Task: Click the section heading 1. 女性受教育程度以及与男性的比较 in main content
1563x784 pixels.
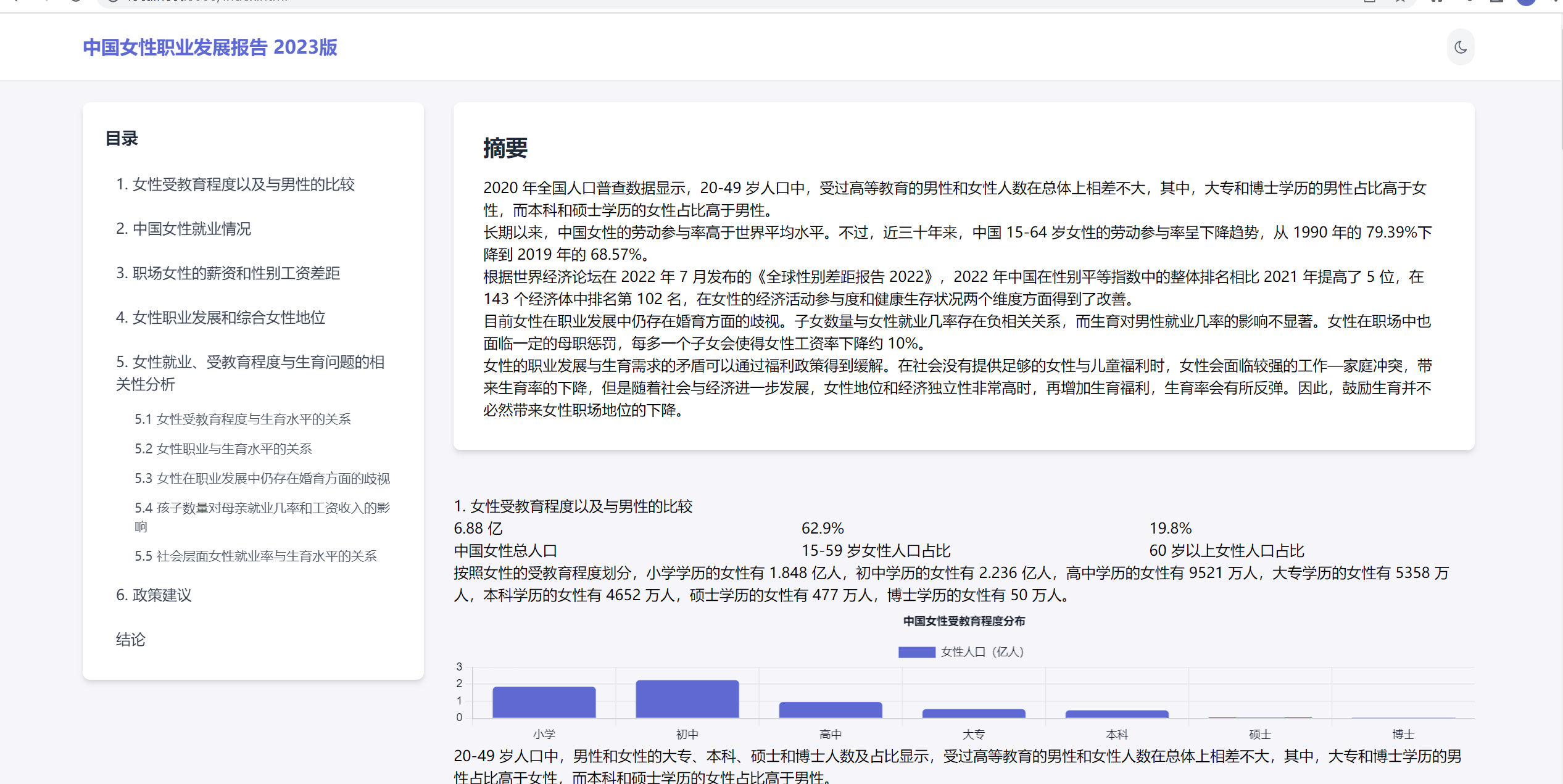Action: point(573,506)
